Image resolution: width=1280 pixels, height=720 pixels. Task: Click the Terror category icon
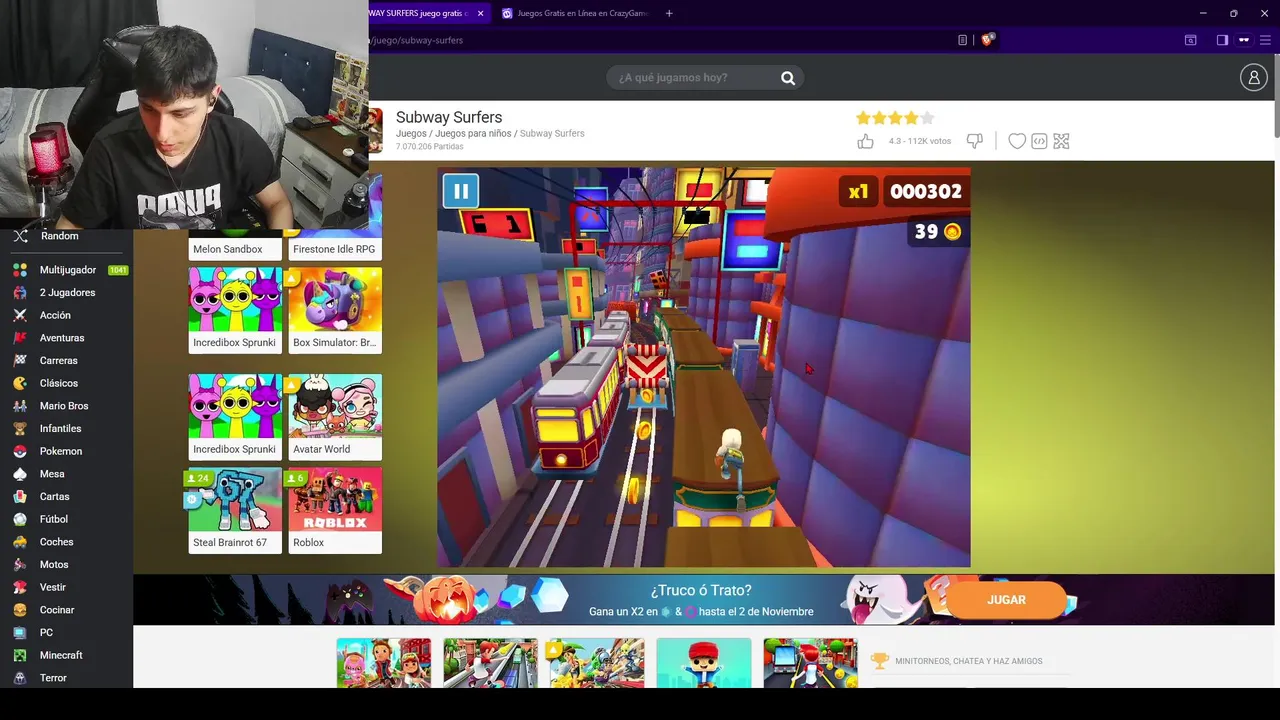point(20,678)
